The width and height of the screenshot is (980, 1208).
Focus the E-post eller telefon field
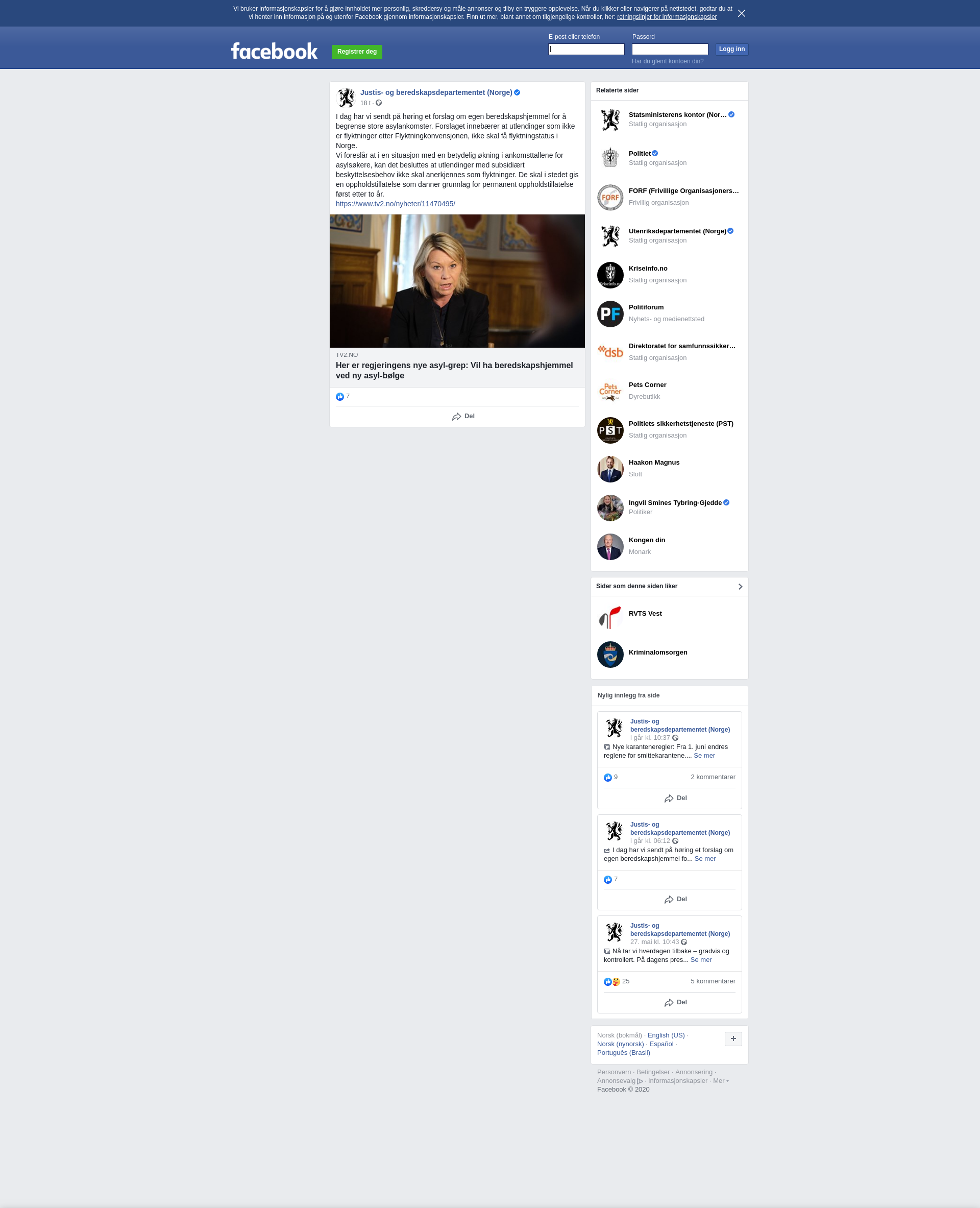point(586,49)
